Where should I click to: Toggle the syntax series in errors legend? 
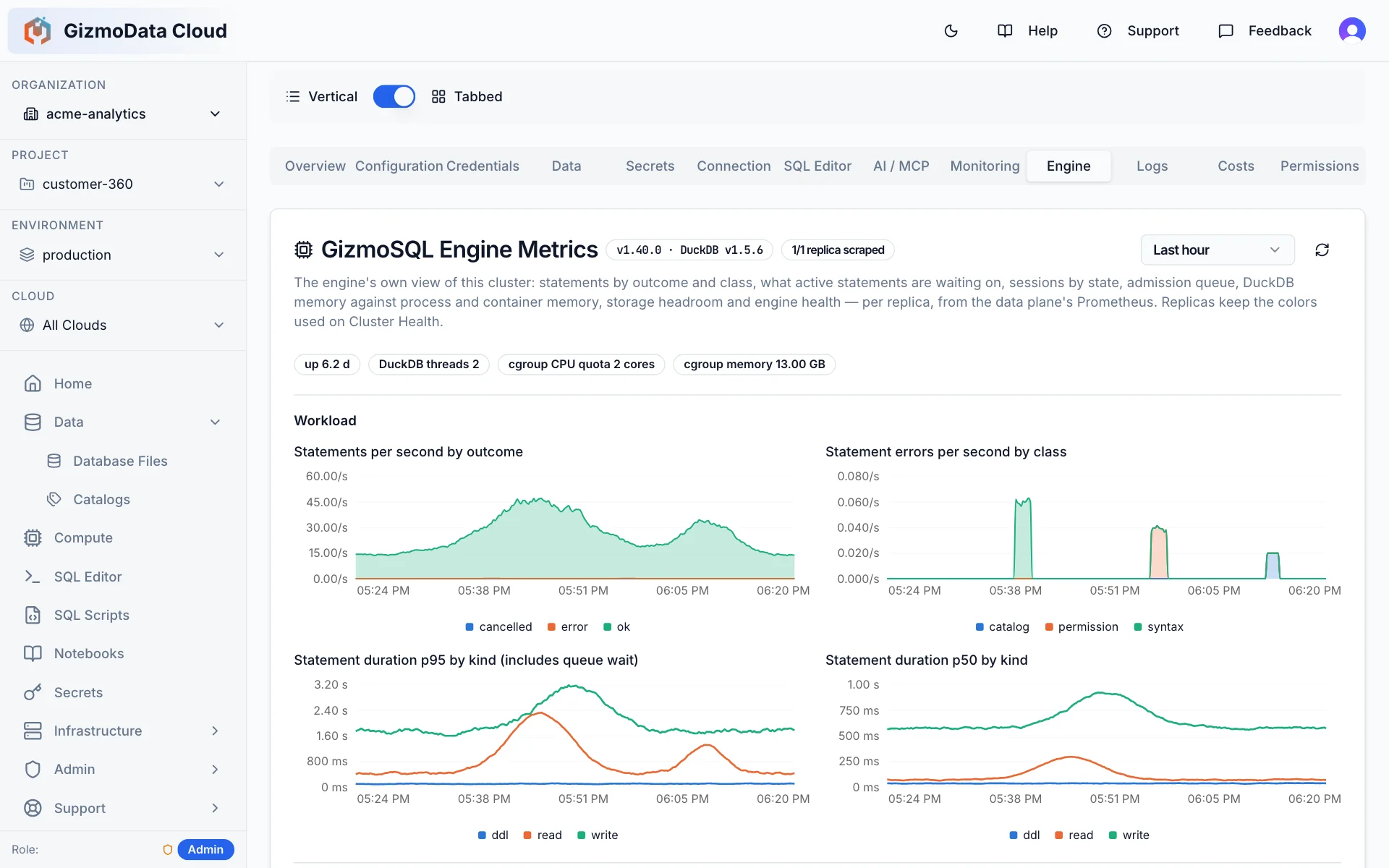click(1159, 626)
